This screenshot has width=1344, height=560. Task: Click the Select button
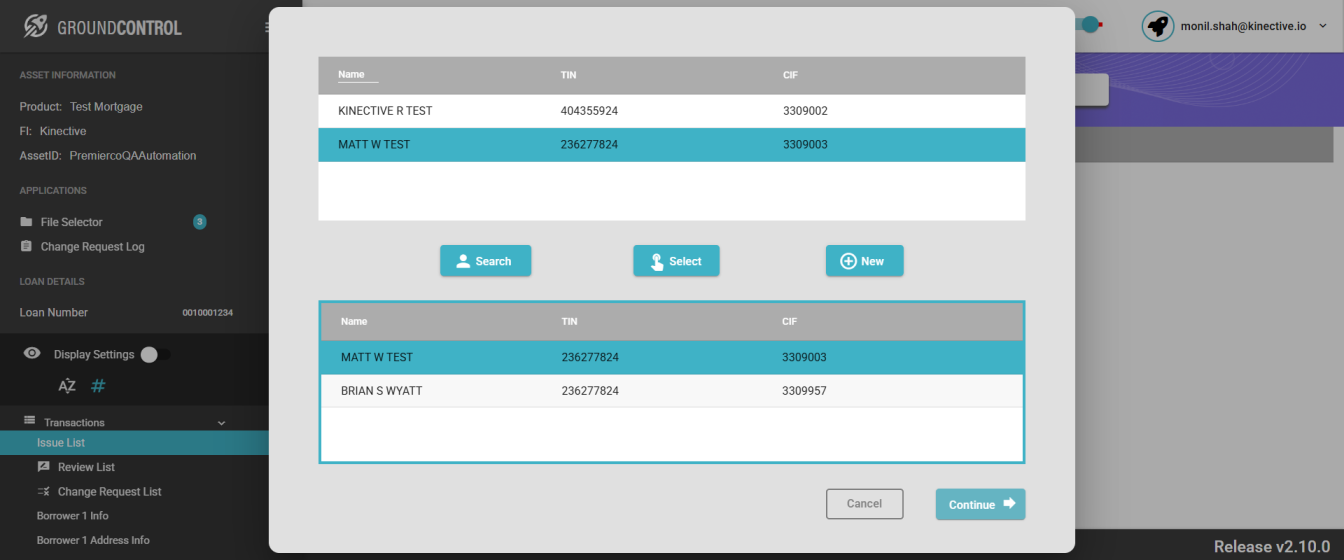676,261
